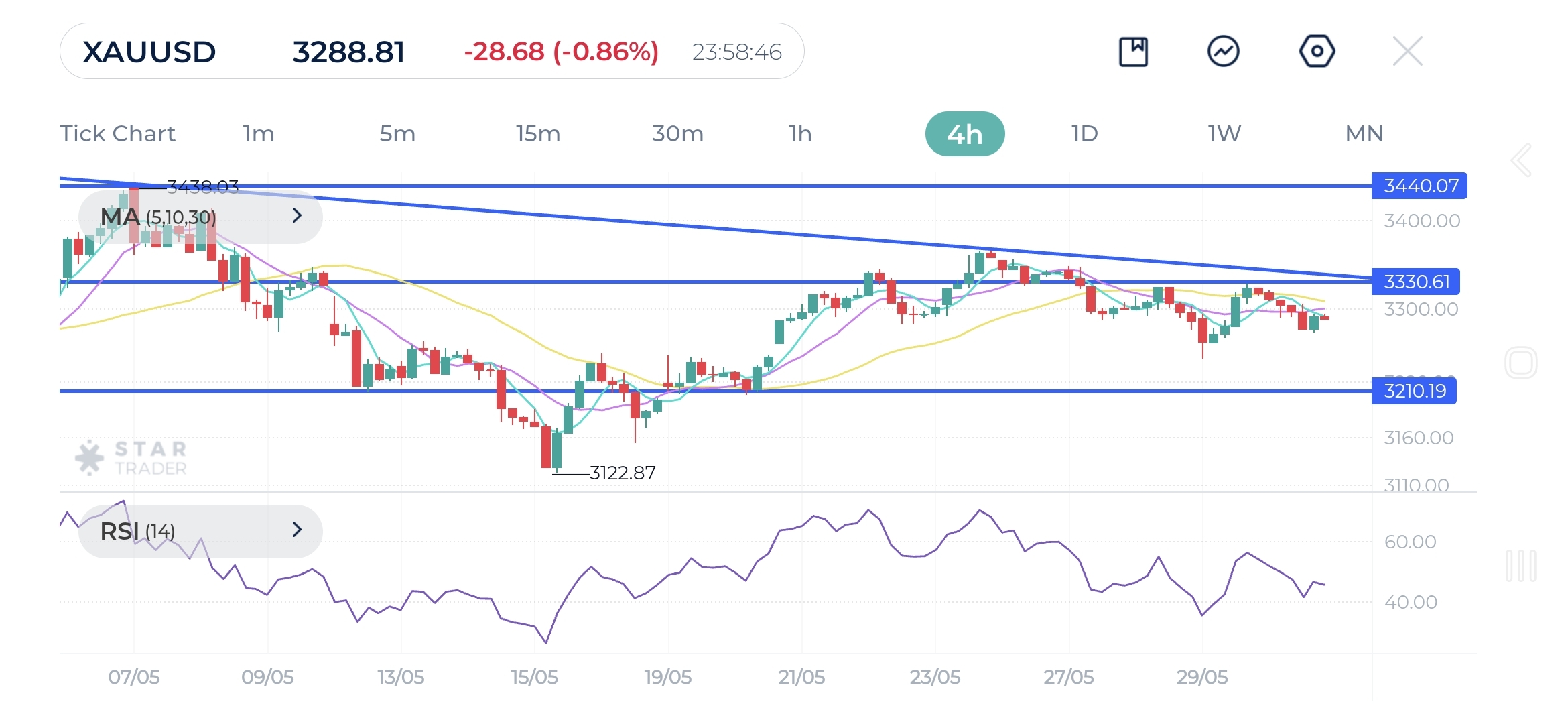The height and width of the screenshot is (724, 1568).
Task: Close the chart with X icon
Action: tap(1407, 52)
